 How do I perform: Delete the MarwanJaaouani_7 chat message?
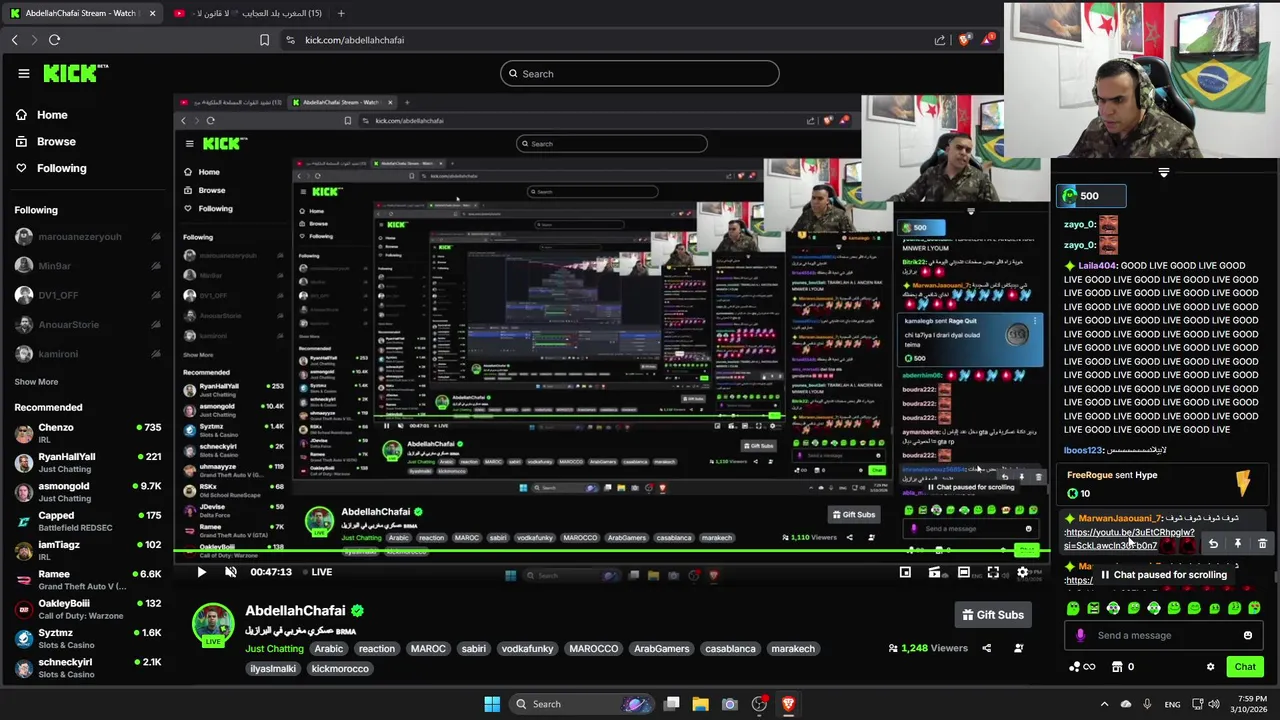(x=1262, y=544)
